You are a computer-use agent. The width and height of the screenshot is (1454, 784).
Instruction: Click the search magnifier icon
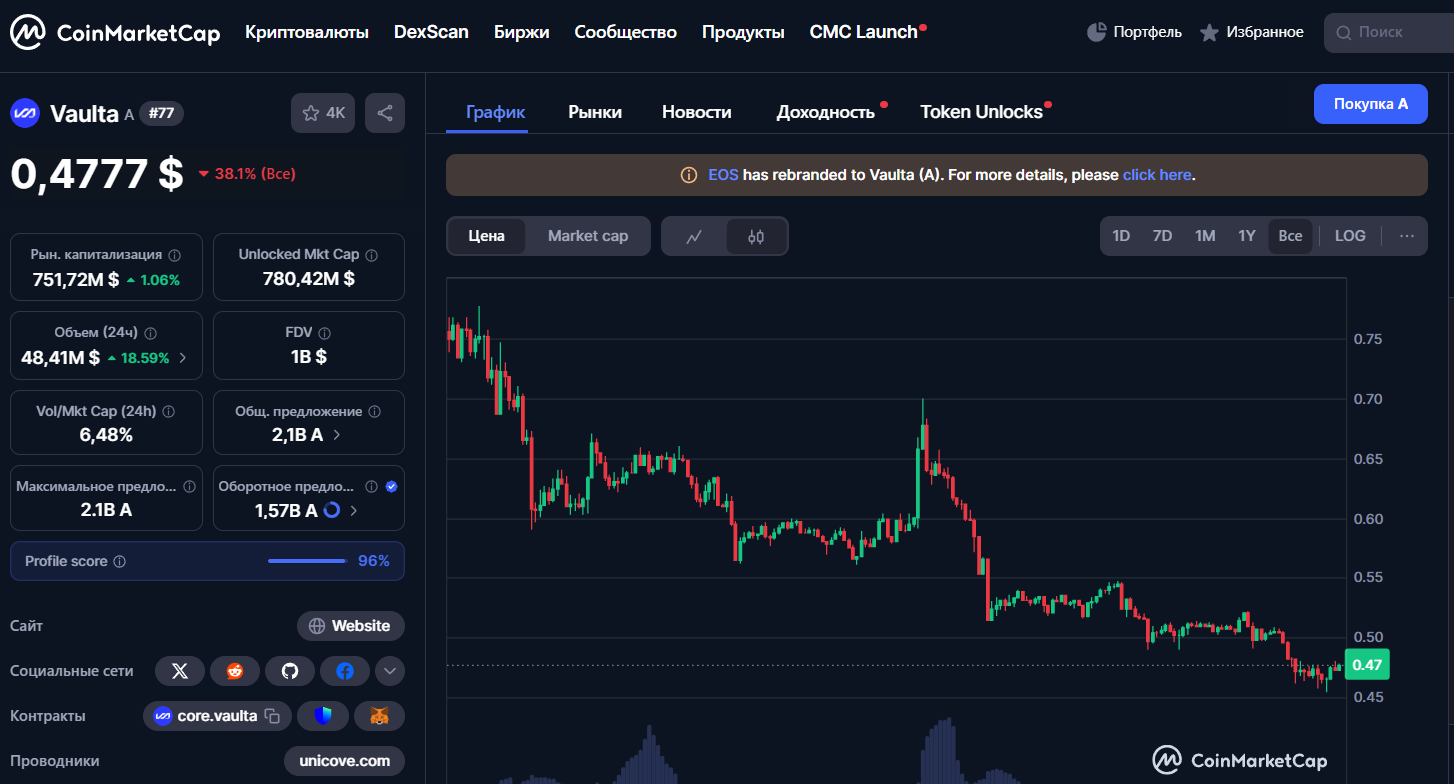[1343, 33]
